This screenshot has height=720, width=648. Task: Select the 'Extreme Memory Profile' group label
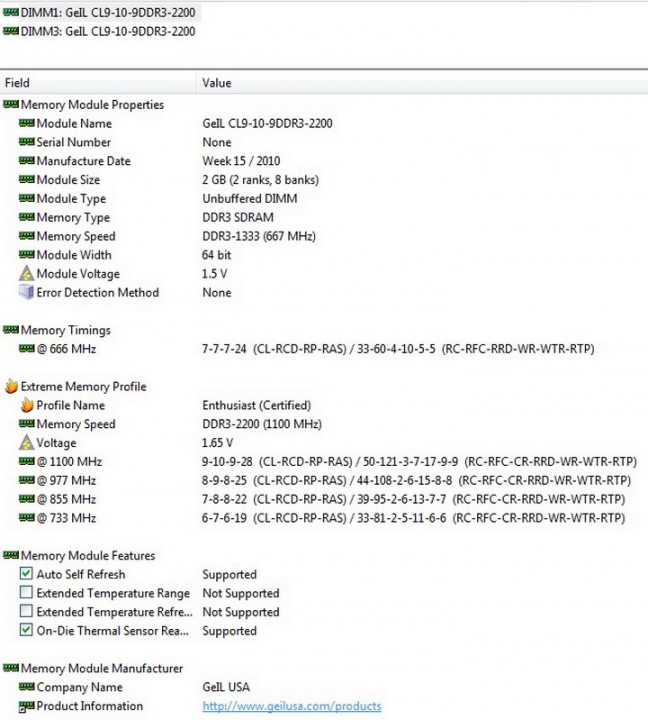pyautogui.click(x=84, y=386)
